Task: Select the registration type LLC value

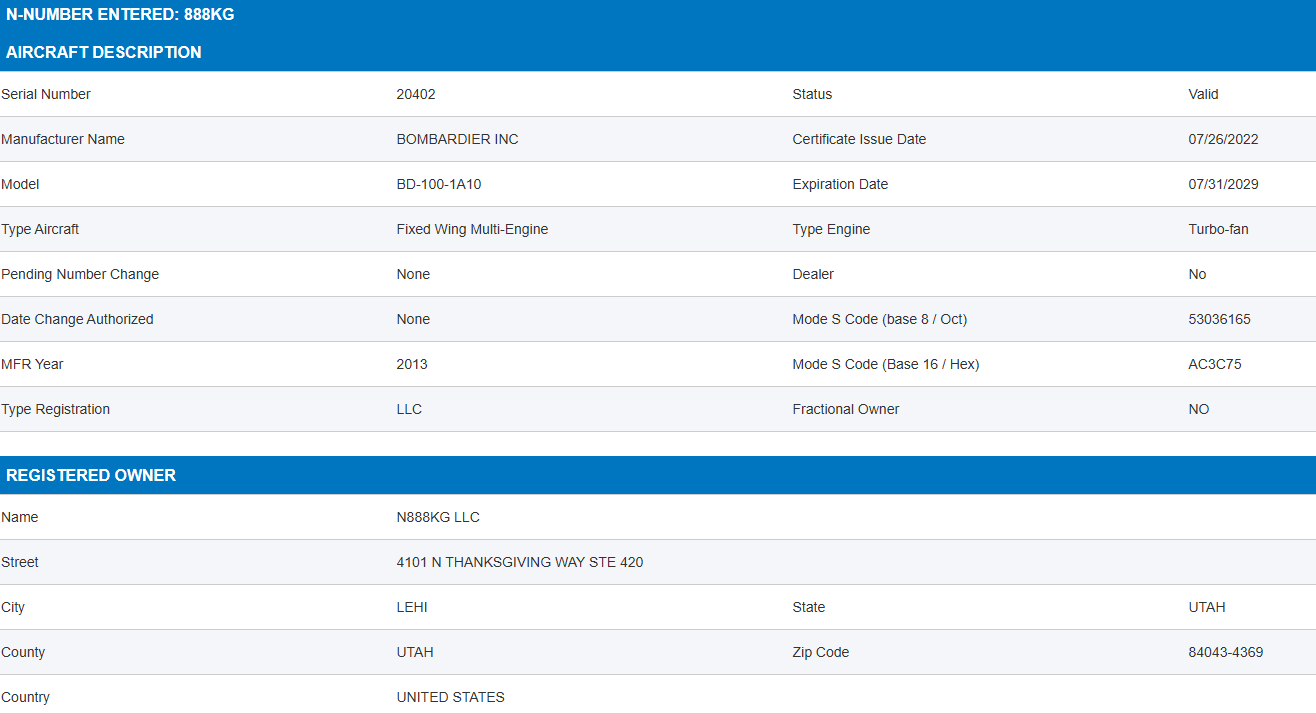Action: [x=409, y=409]
